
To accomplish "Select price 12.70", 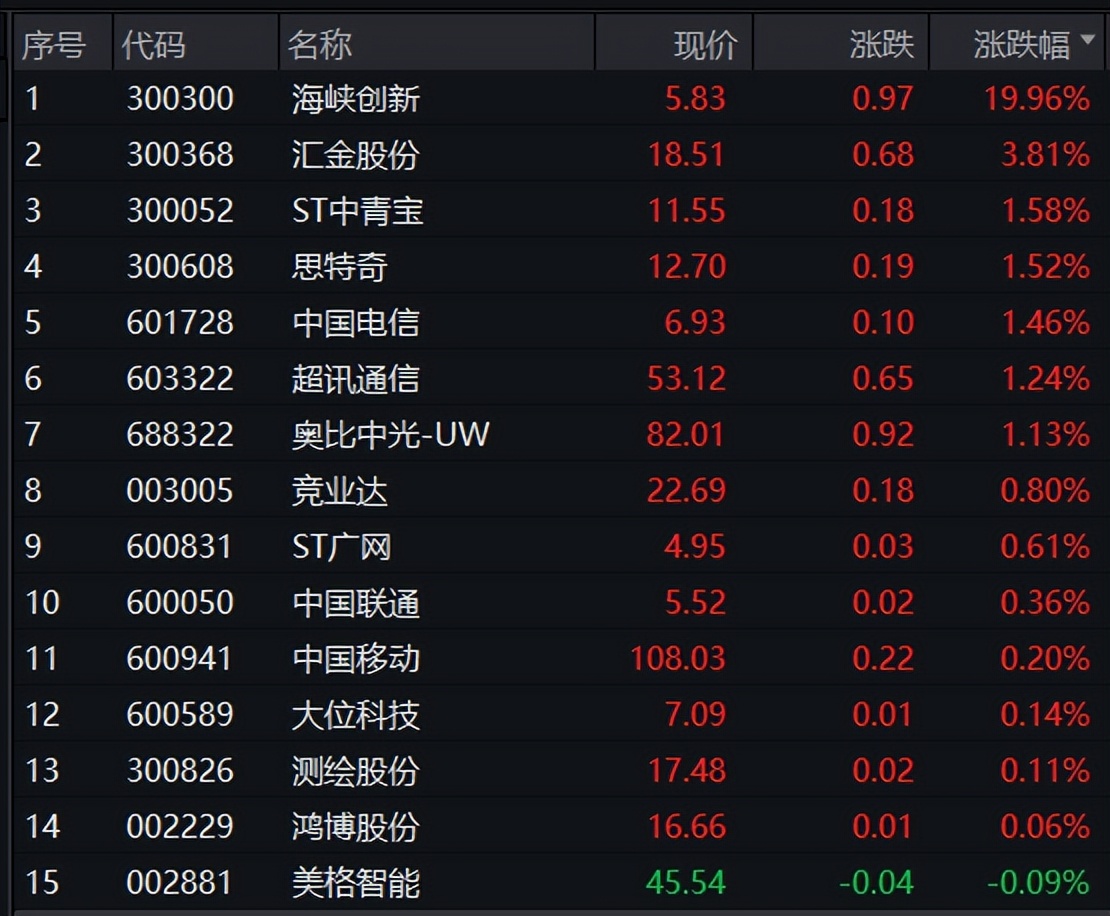I will click(687, 266).
